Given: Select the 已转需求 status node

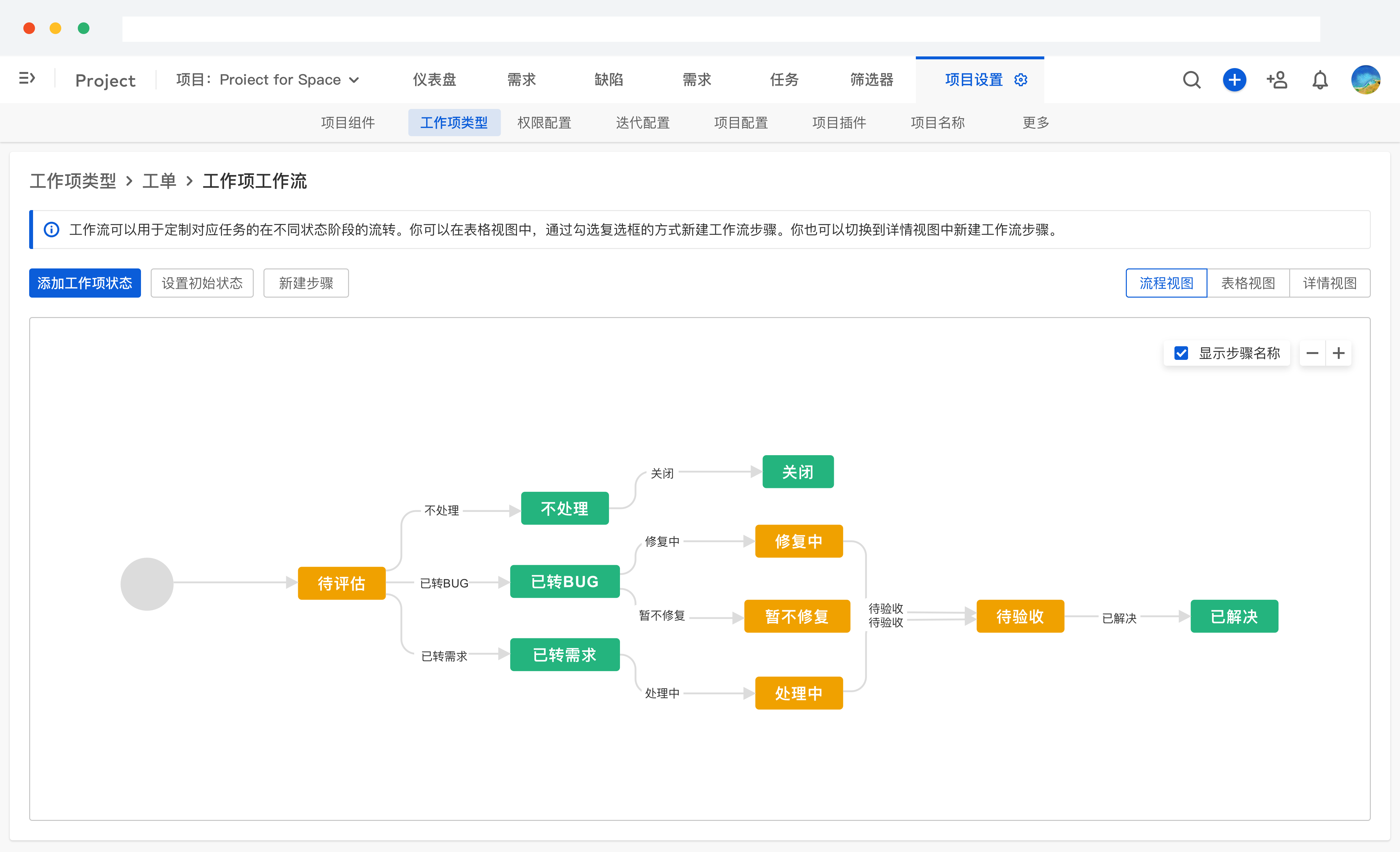Looking at the screenshot, I should click(x=565, y=655).
